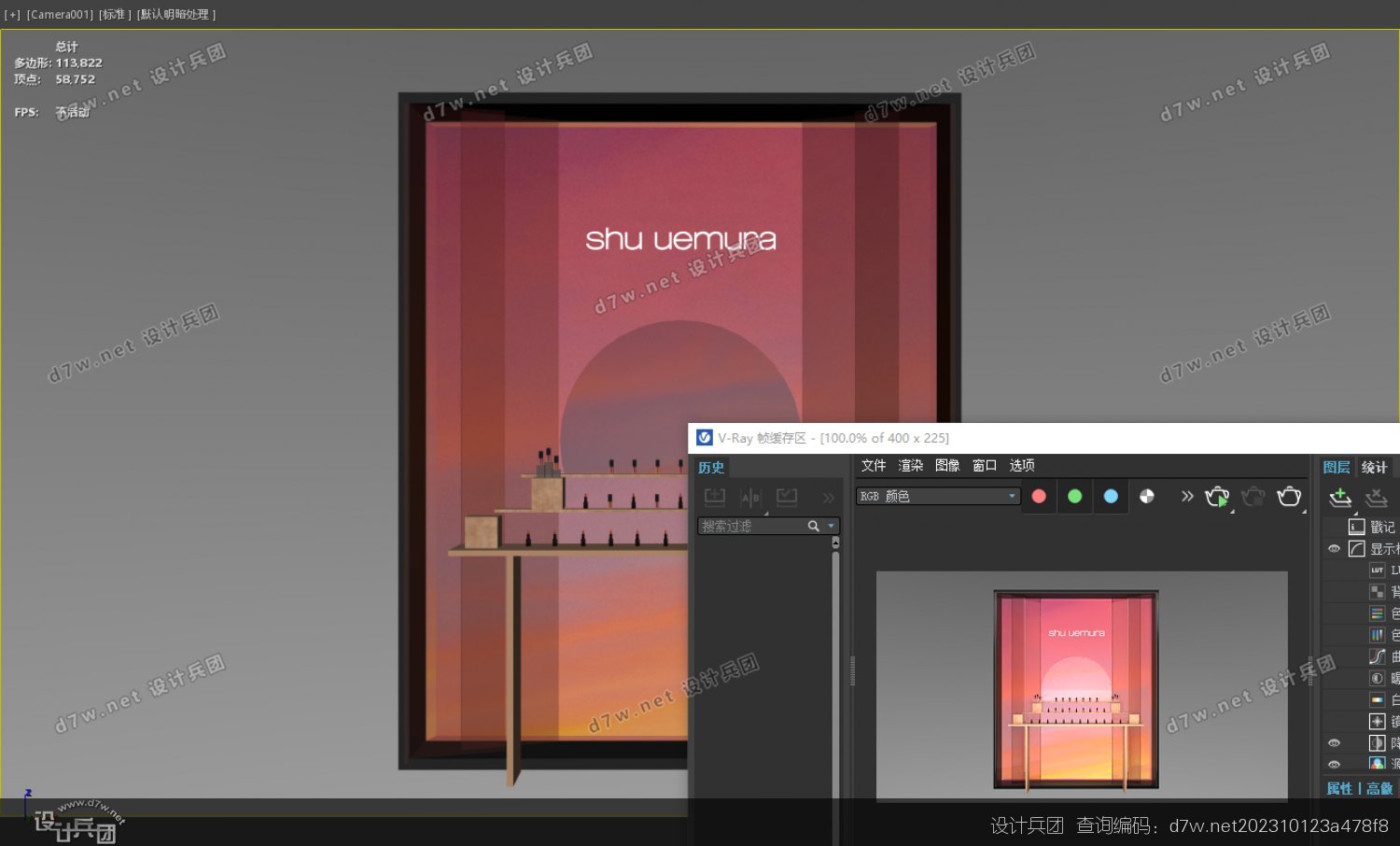Viewport: 1400px width, 846px height.
Task: Switch to mono/alpha channel view icon
Action: point(1147,497)
